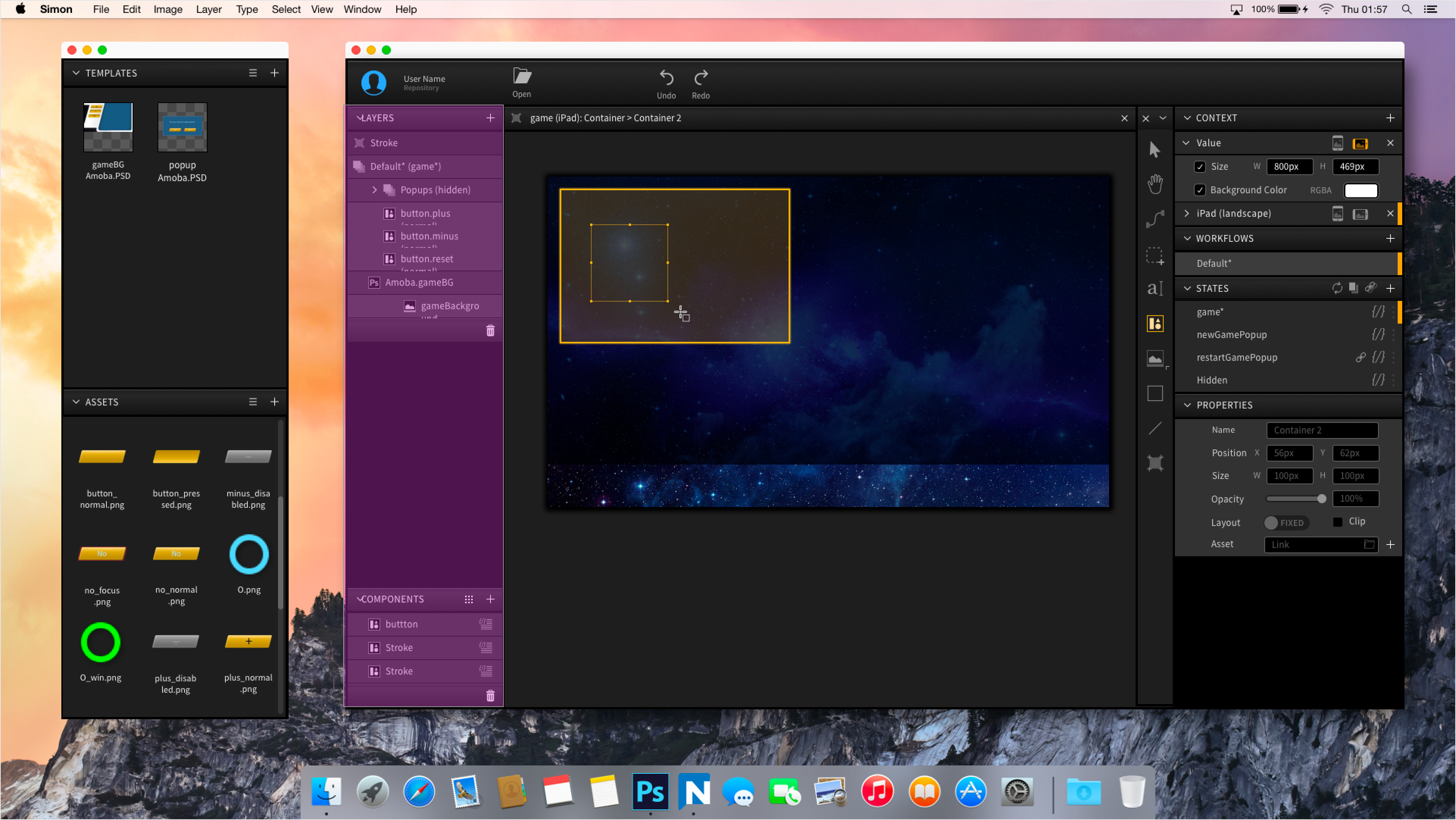Delete component using Components trash icon

490,696
